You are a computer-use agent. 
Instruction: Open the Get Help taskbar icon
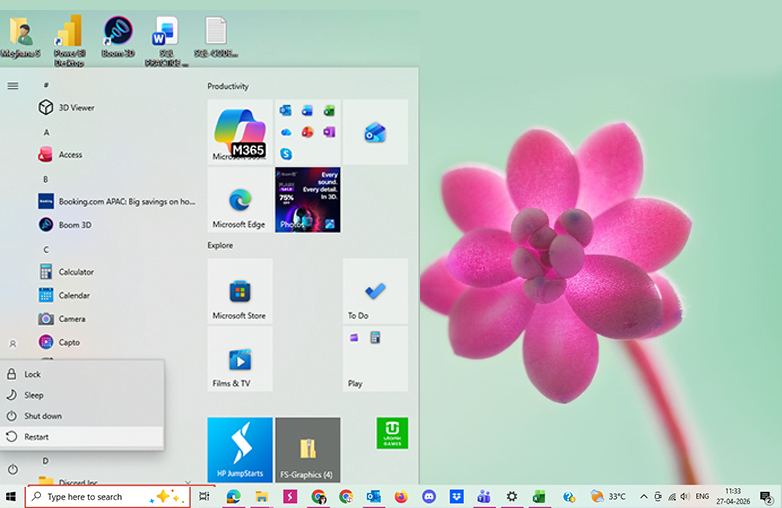coord(569,497)
